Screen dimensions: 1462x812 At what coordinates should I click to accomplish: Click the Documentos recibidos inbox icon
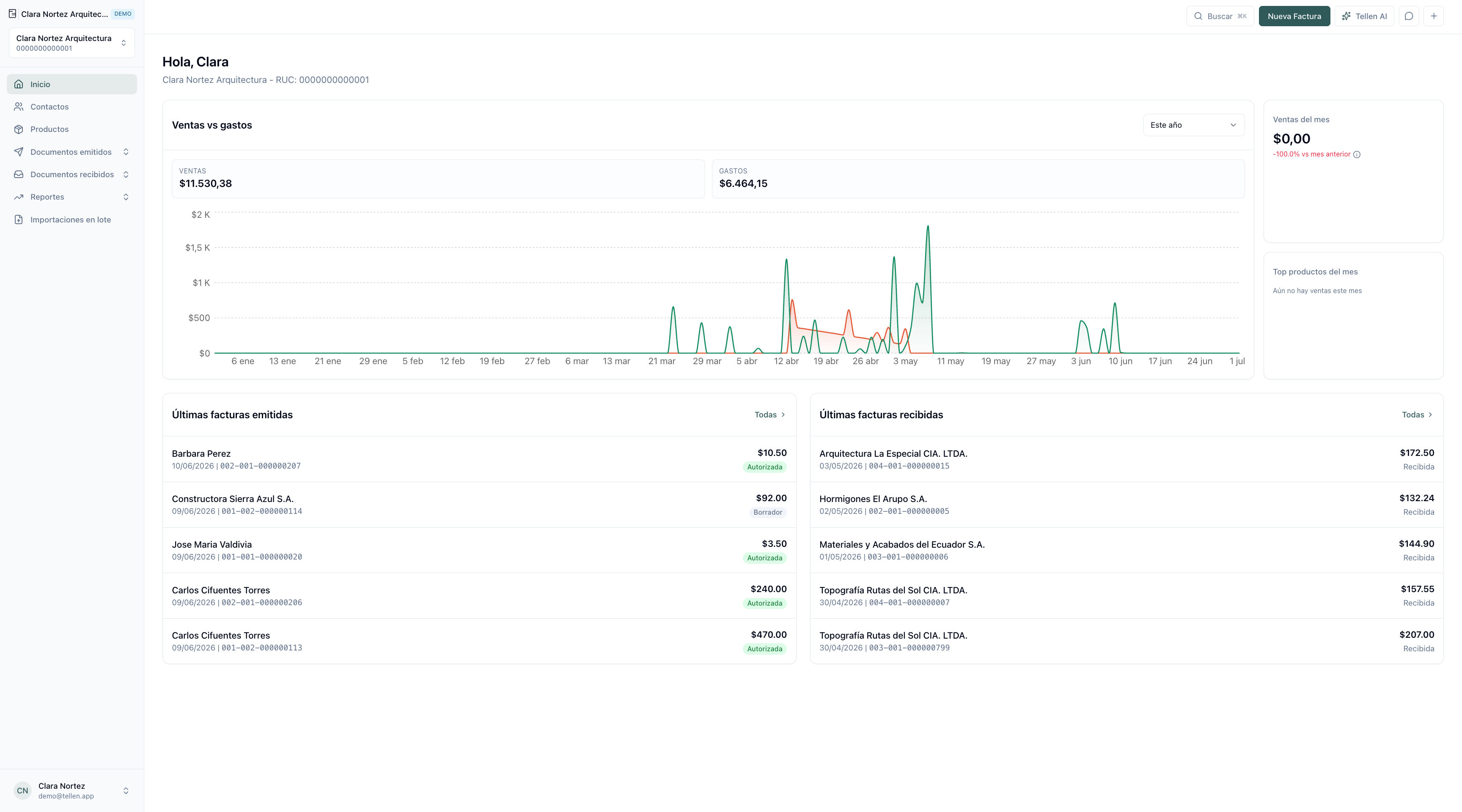point(19,174)
